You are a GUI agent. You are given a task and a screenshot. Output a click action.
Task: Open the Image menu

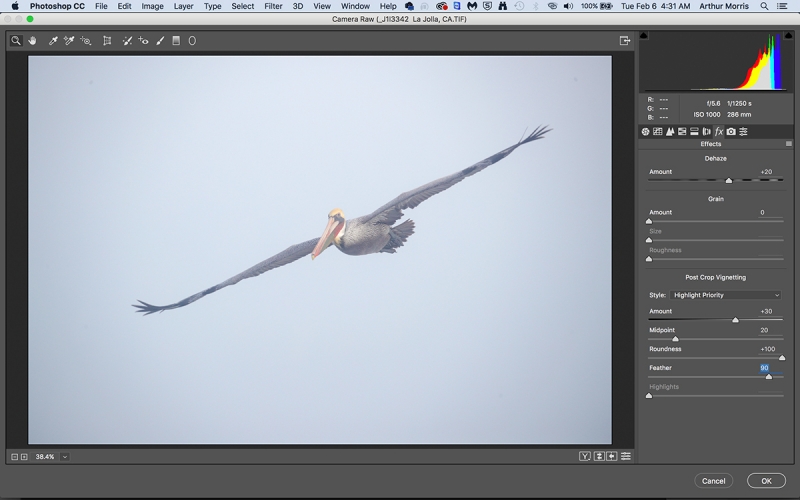[152, 6]
